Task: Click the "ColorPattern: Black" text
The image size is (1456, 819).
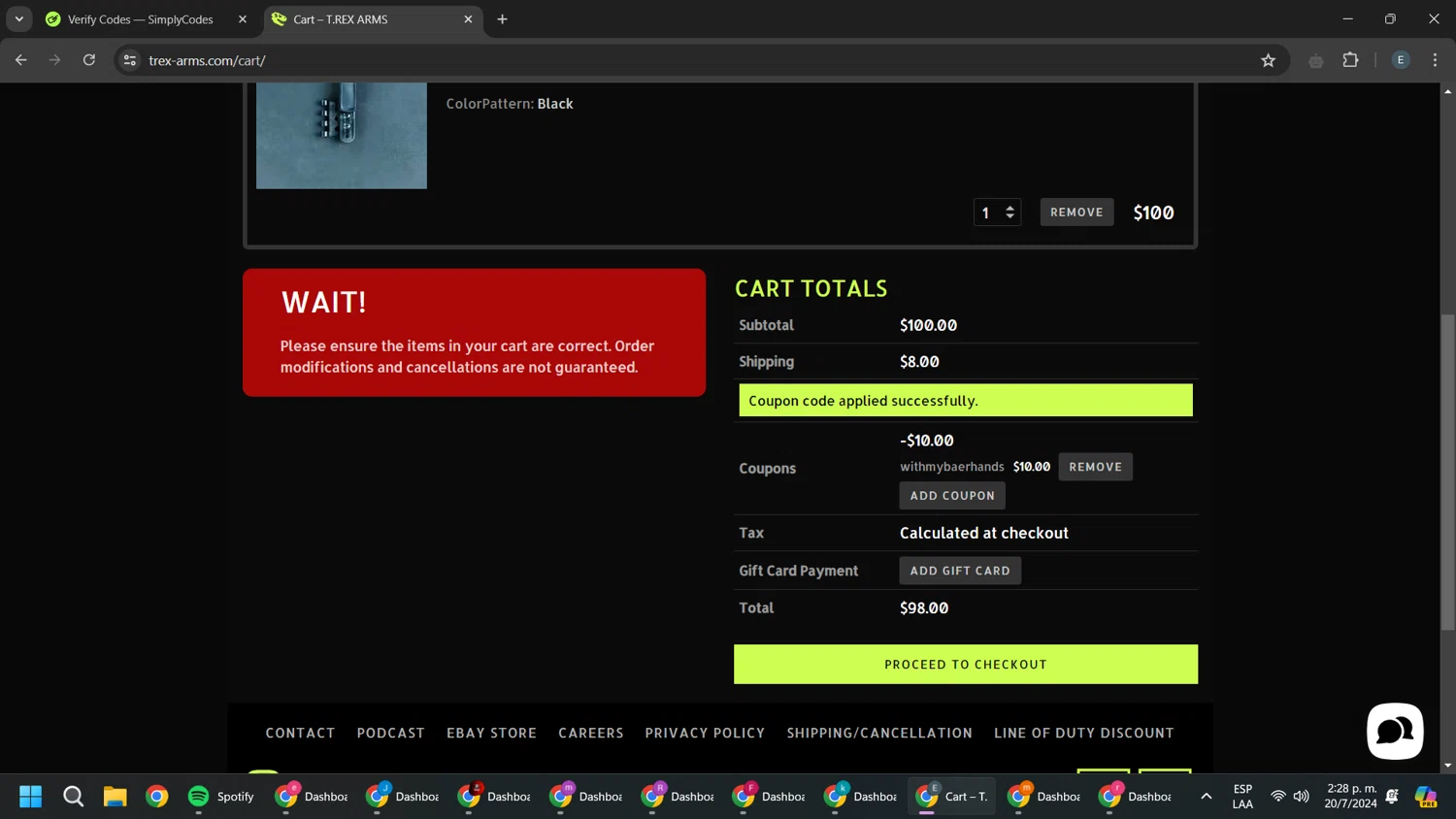Action: pyautogui.click(x=510, y=104)
